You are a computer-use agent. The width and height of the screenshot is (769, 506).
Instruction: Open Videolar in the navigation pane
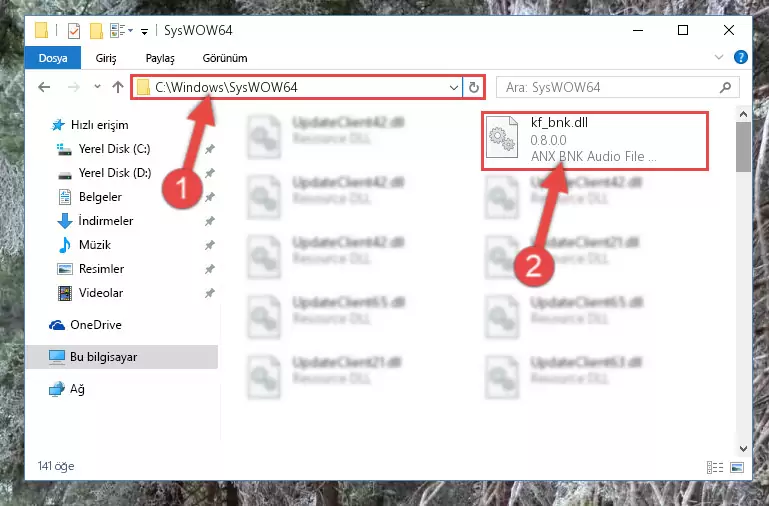coord(101,293)
